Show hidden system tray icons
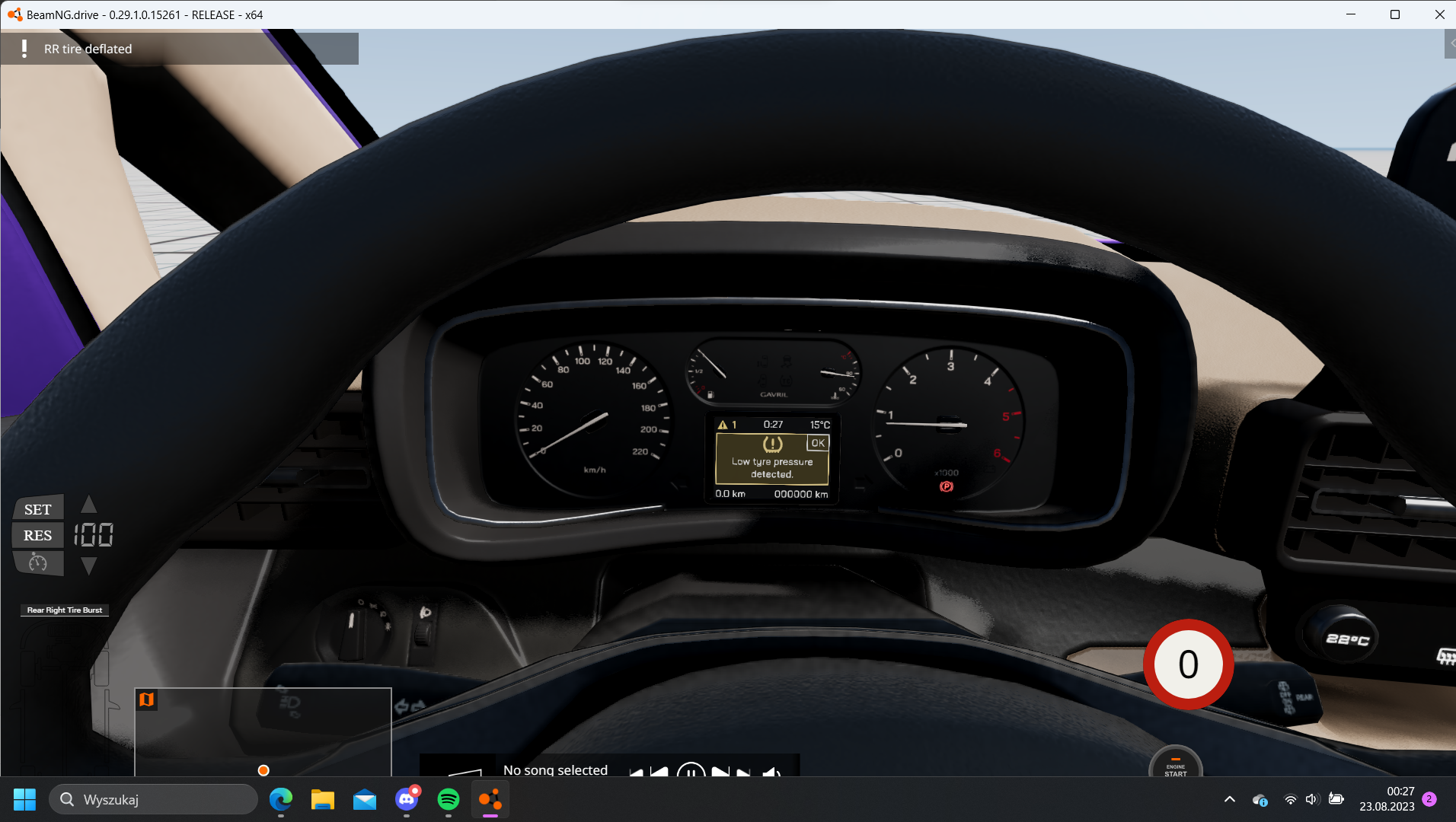Viewport: 1456px width, 822px height. coord(1229,799)
